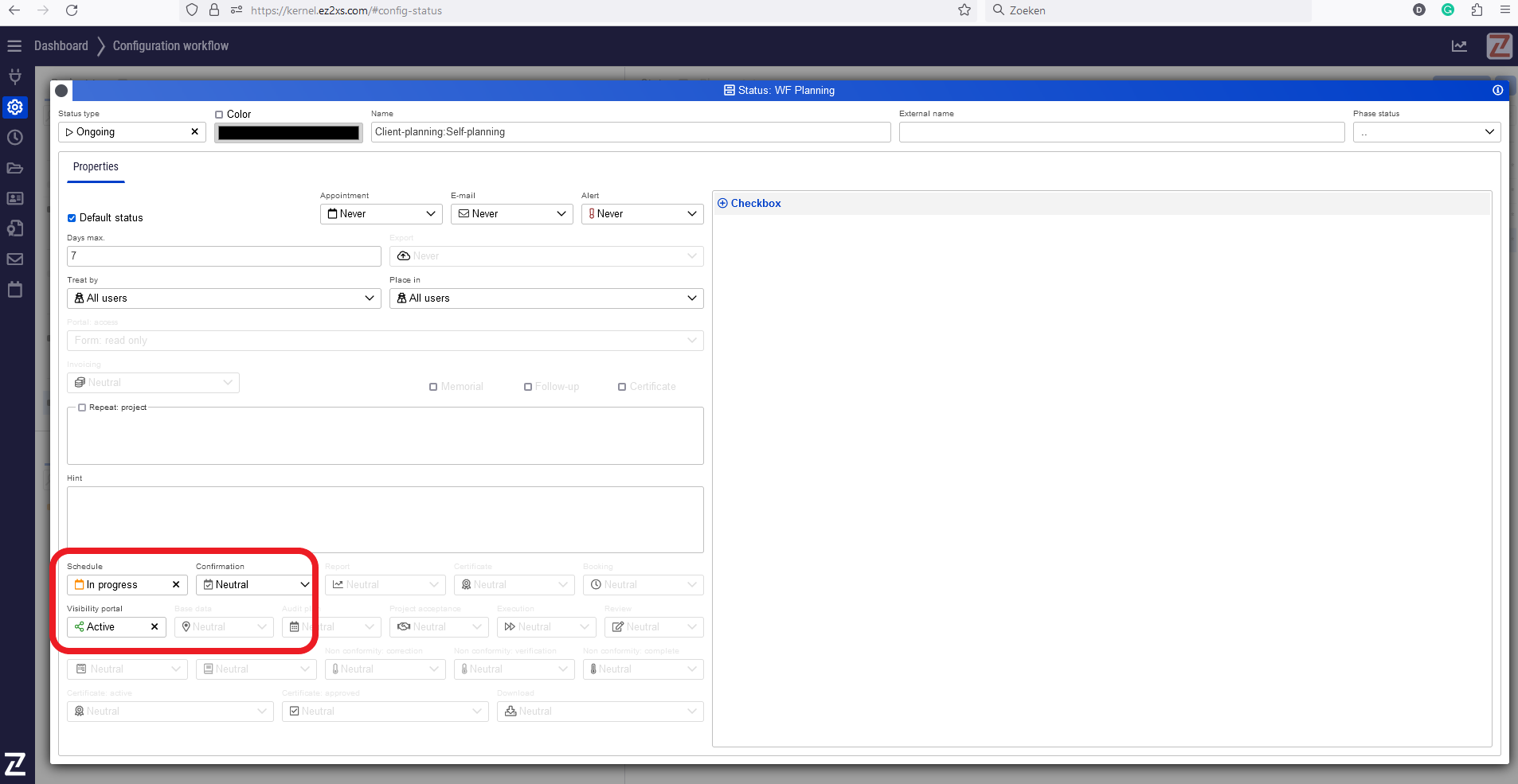Click the envelope mail sidebar icon
The height and width of the screenshot is (784, 1518).
click(15, 259)
